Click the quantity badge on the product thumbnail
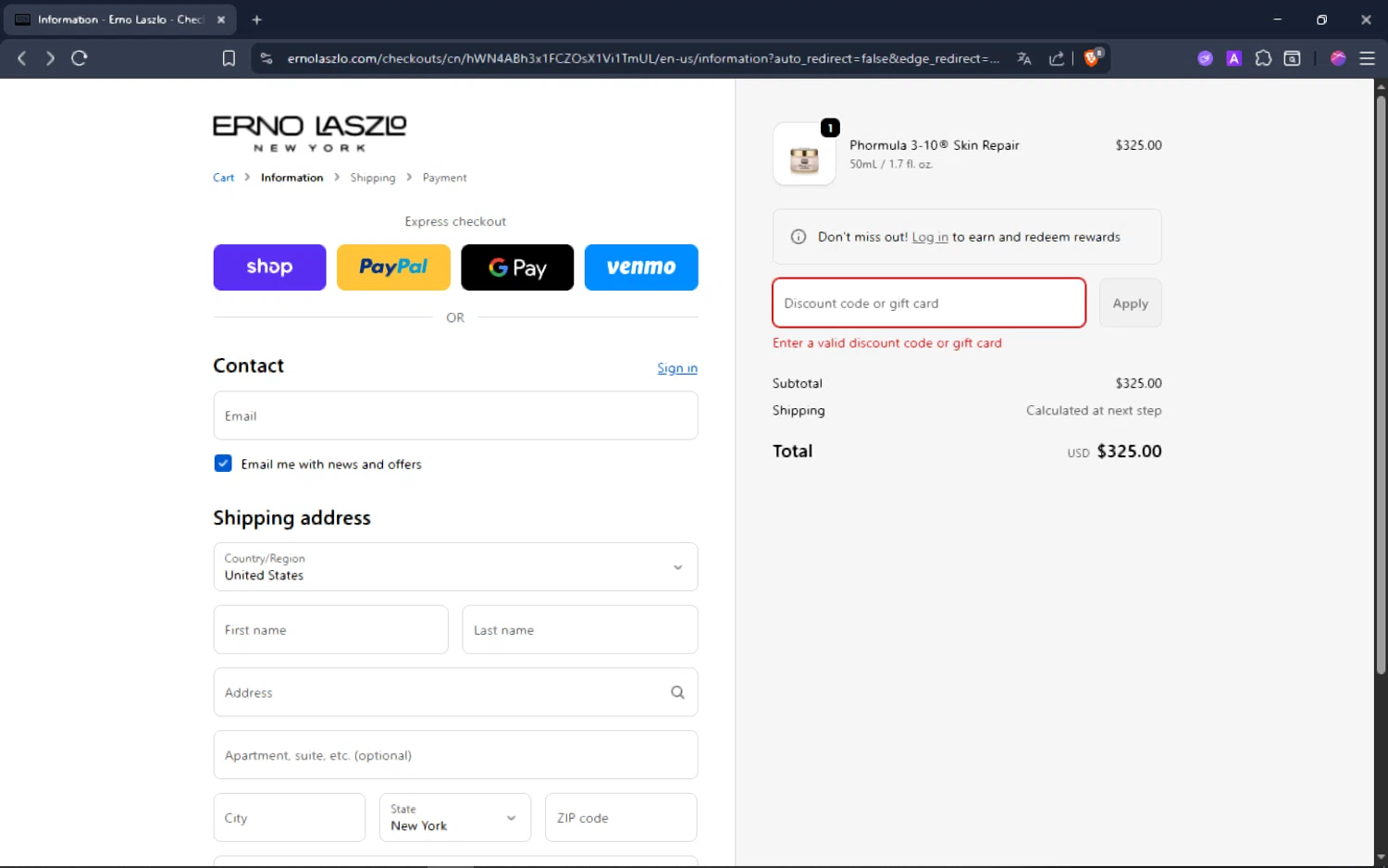The width and height of the screenshot is (1388, 868). (830, 128)
